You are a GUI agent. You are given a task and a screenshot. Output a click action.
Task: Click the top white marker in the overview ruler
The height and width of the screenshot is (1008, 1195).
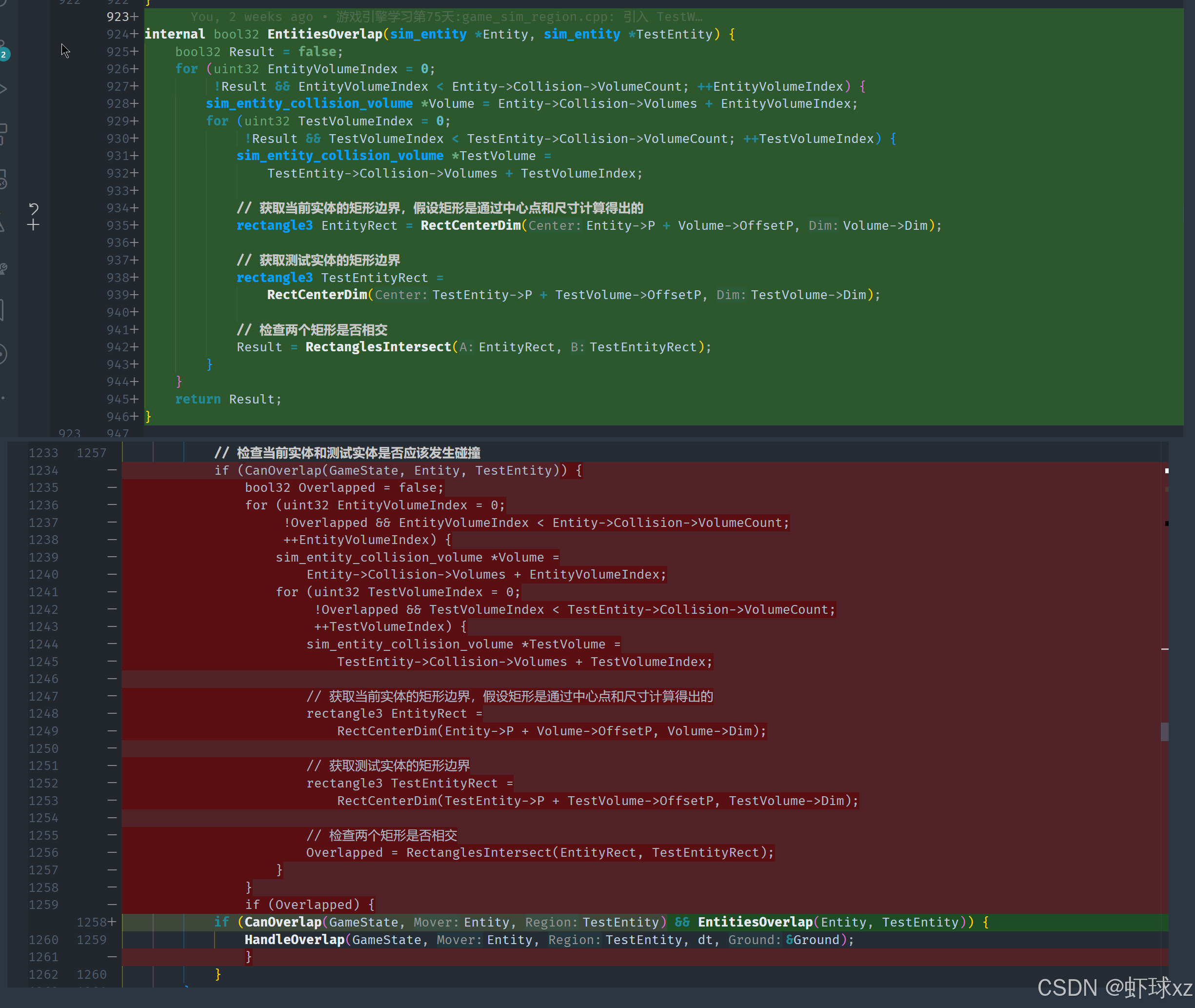click(x=1166, y=471)
